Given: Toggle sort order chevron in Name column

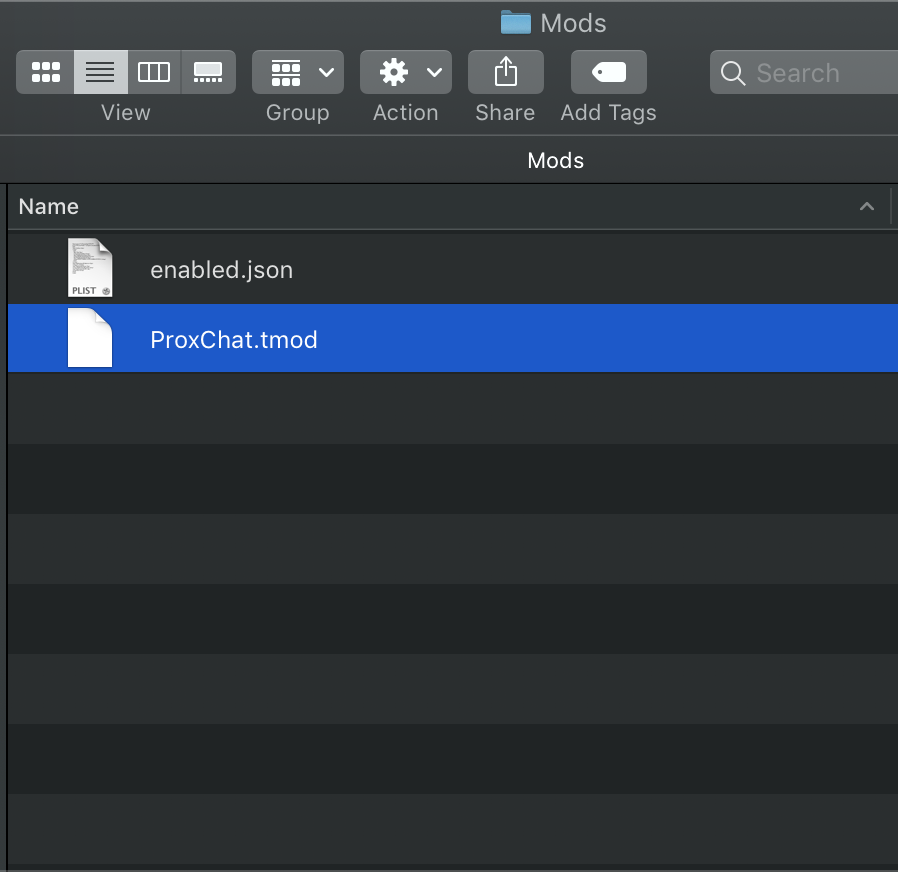Looking at the screenshot, I should click(867, 207).
